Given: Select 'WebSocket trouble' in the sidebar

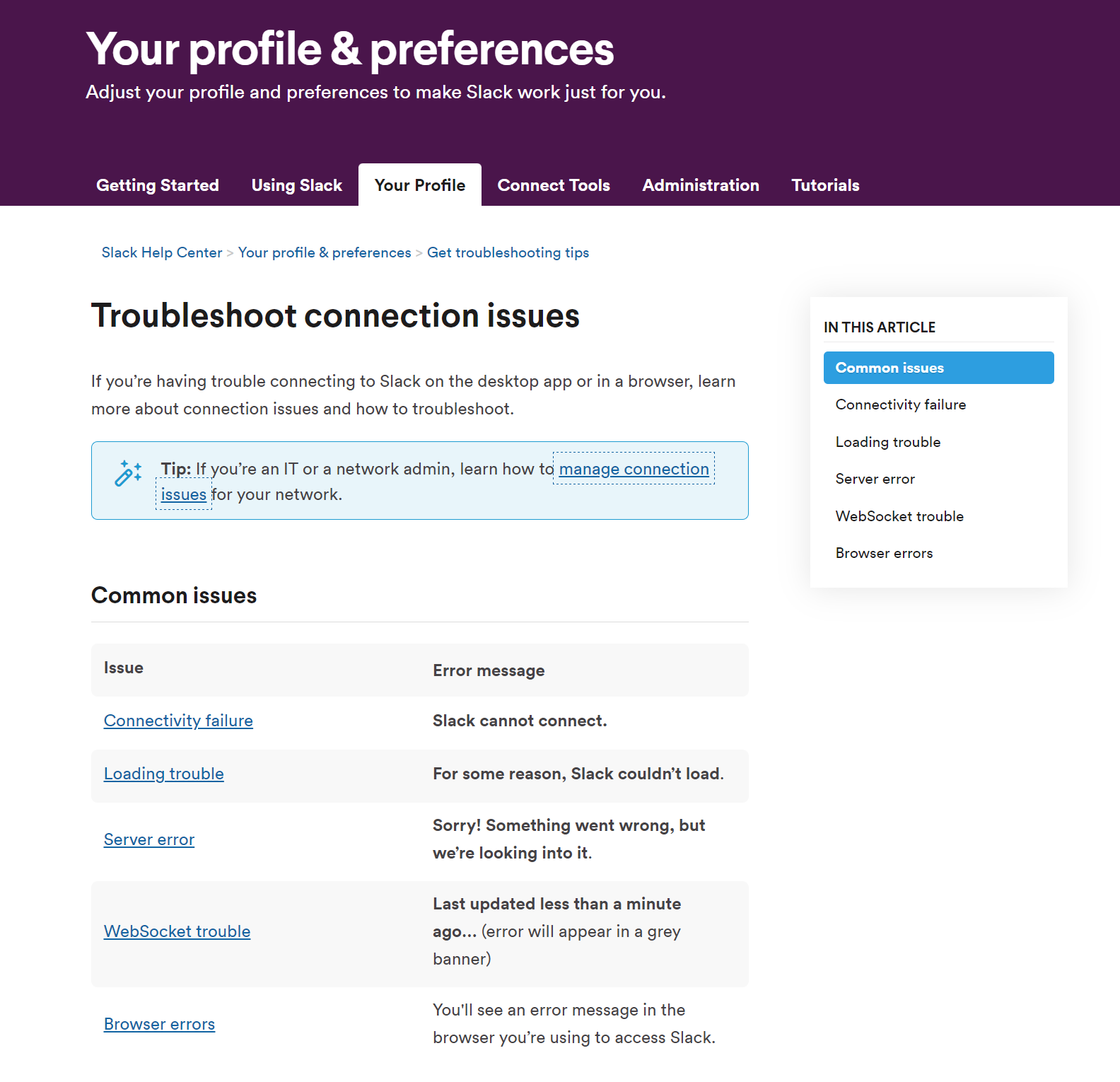Looking at the screenshot, I should click(x=899, y=516).
